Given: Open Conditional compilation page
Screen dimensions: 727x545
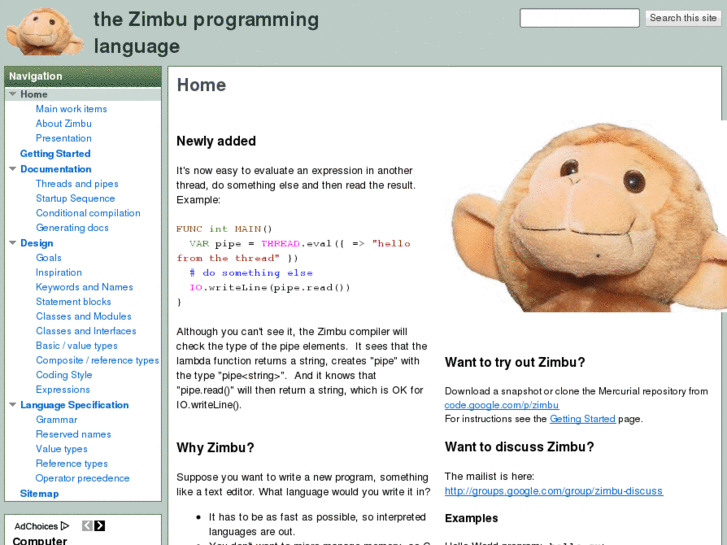Looking at the screenshot, I should (x=88, y=213).
